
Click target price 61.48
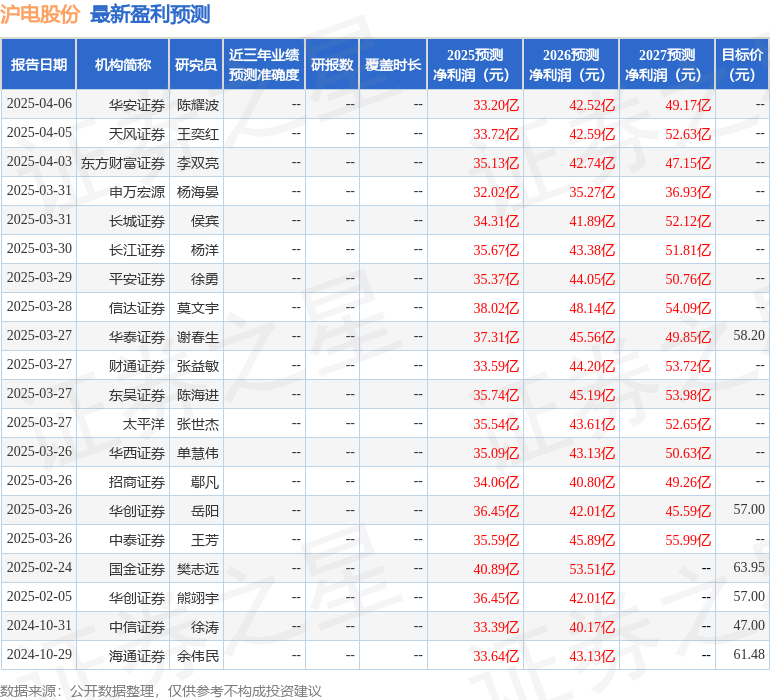tap(749, 654)
